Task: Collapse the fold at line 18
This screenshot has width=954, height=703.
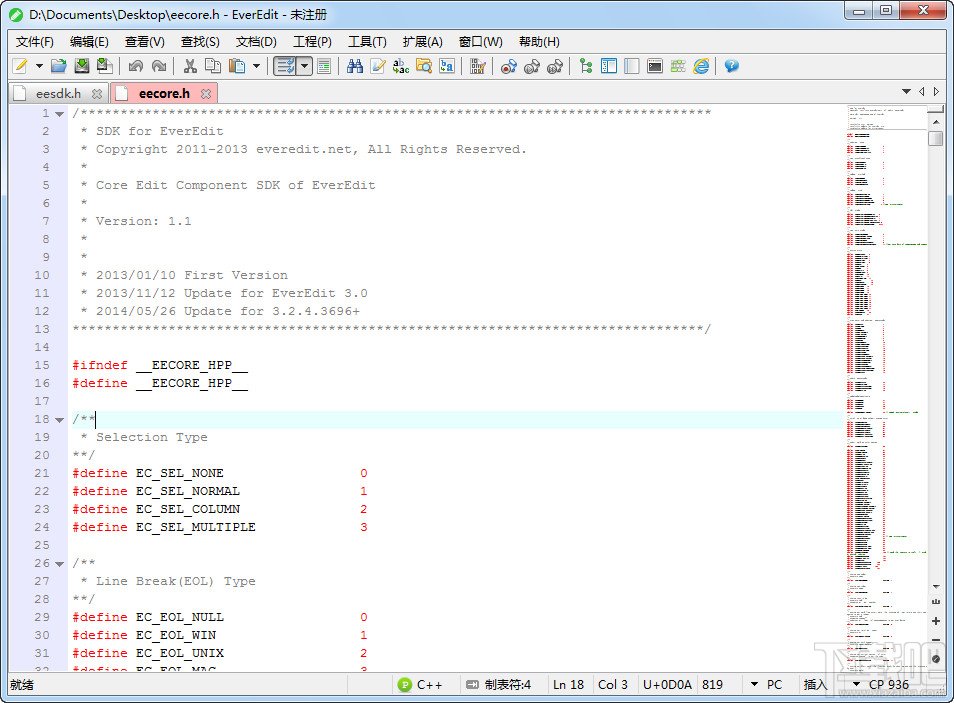Action: (59, 420)
